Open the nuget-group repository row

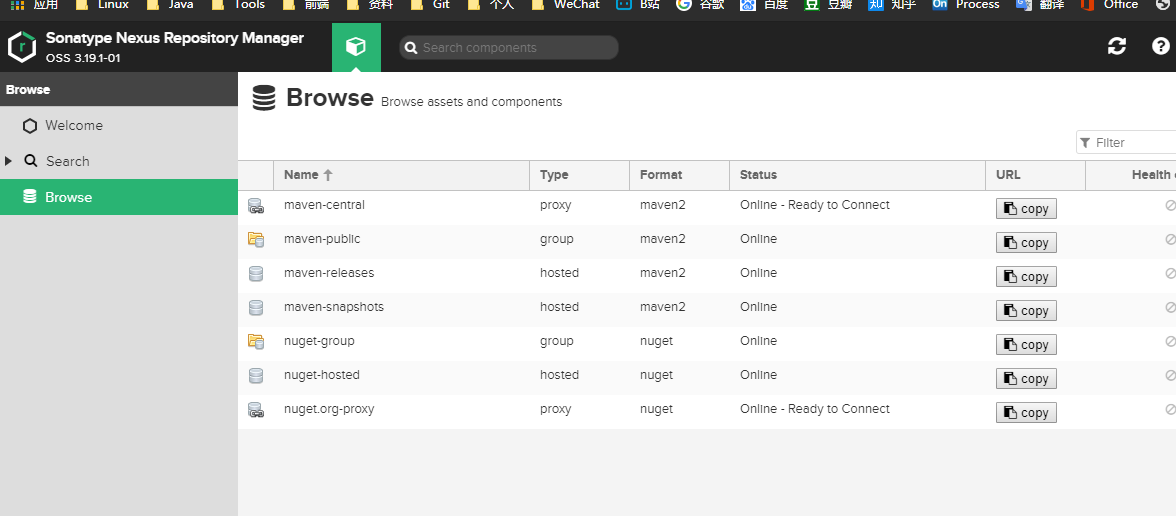click(706, 344)
